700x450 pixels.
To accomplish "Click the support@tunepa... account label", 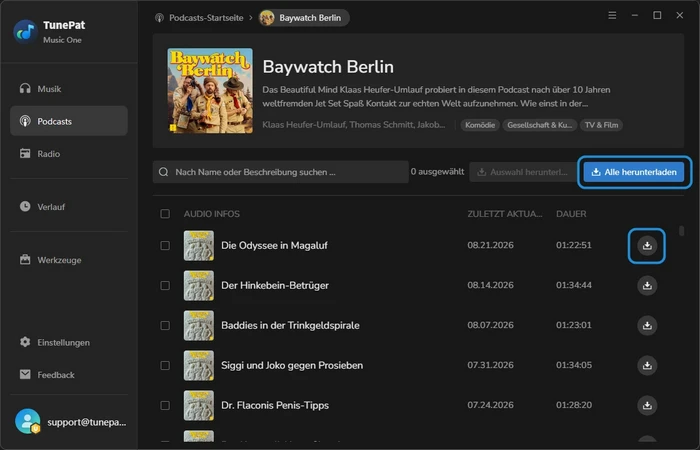I will click(87, 422).
